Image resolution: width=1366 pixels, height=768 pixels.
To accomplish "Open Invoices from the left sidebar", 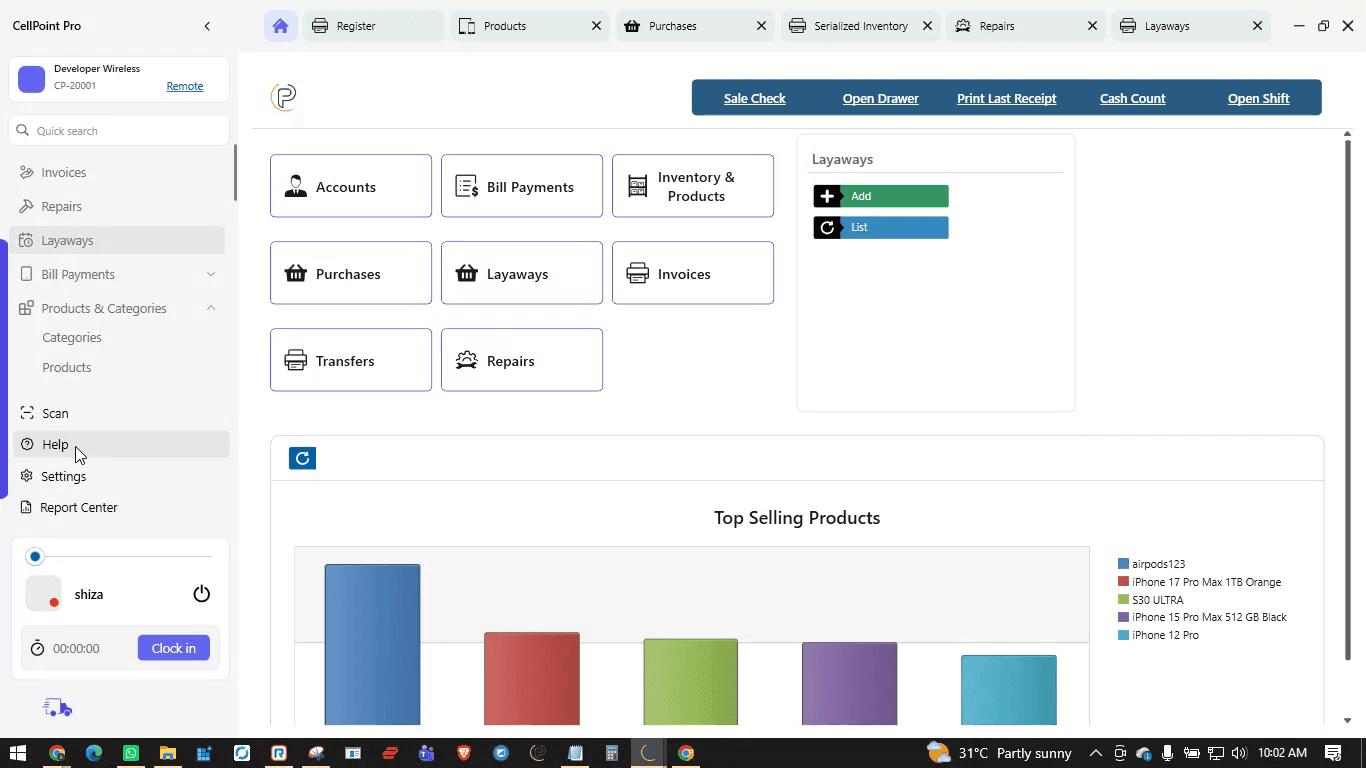I will coord(118,172).
